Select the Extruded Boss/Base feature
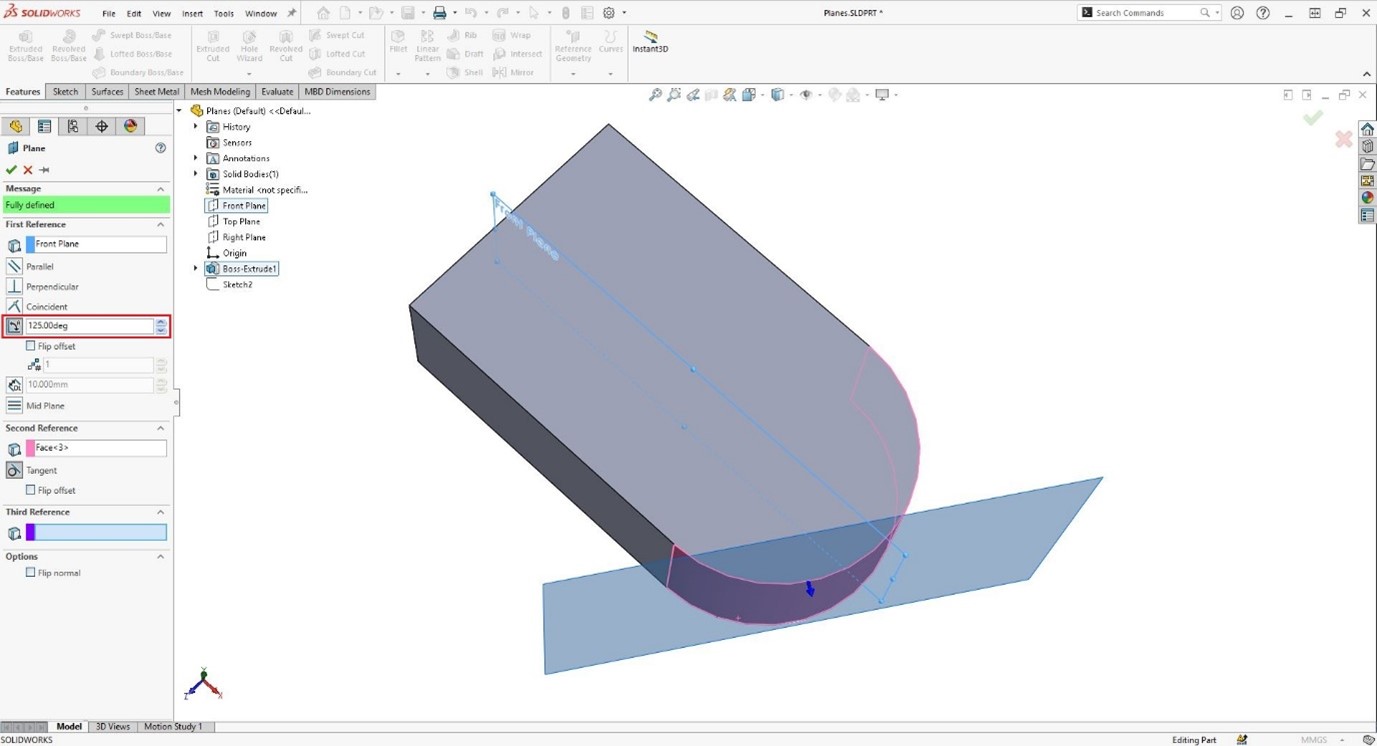Image resolution: width=1377 pixels, height=746 pixels. point(24,47)
